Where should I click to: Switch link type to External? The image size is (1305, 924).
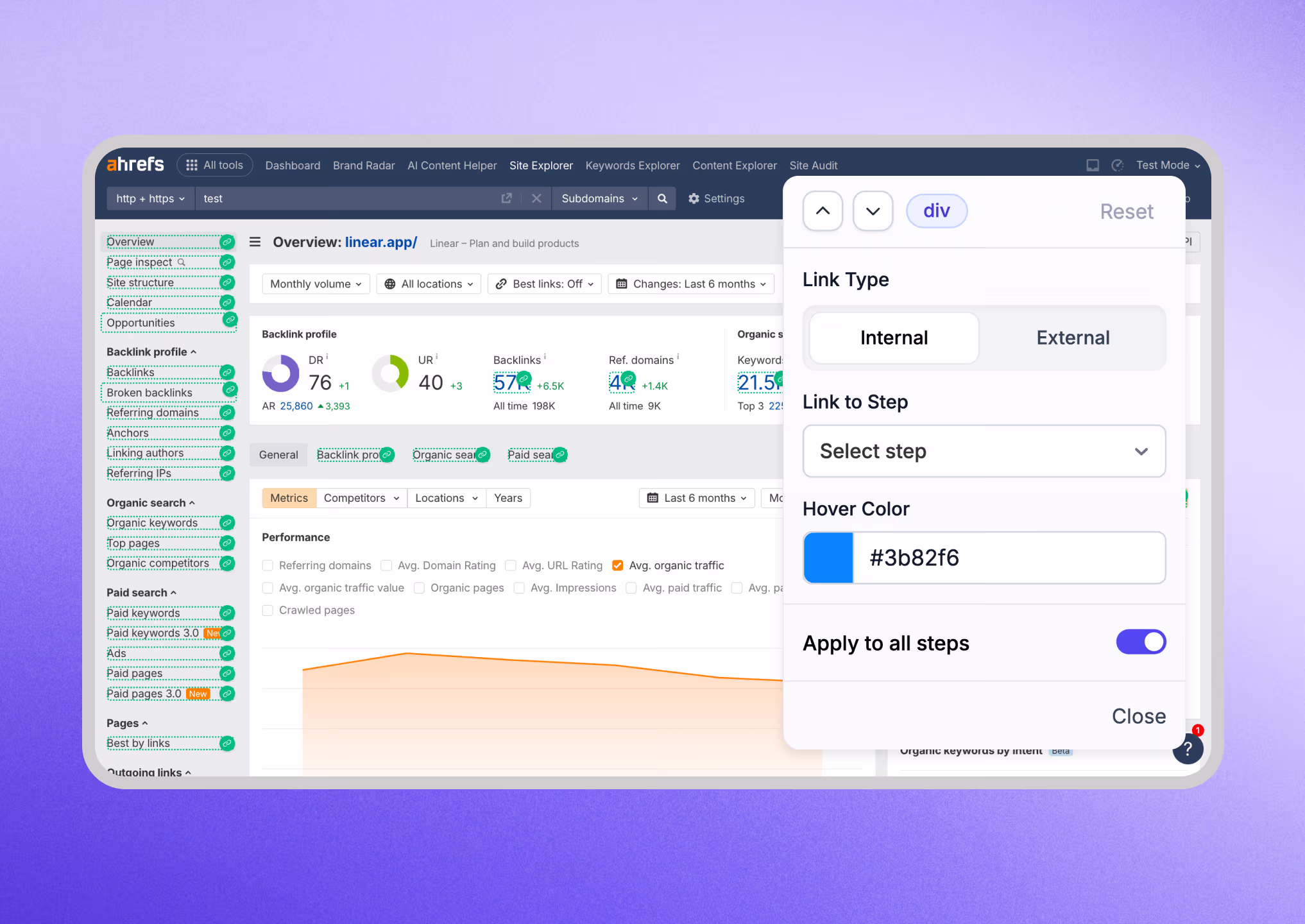[x=1073, y=338]
